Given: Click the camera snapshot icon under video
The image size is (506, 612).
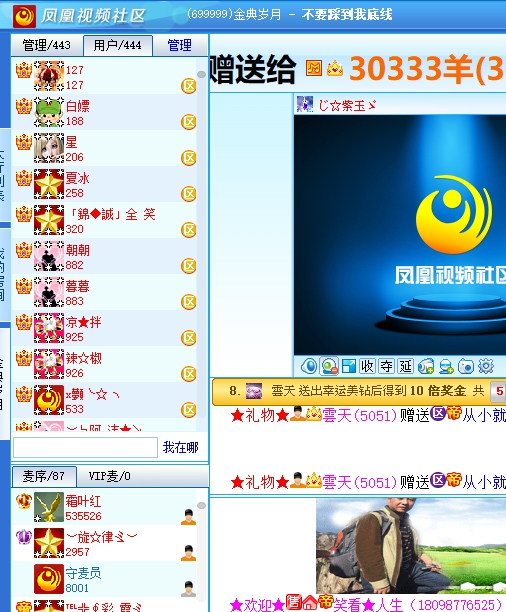Looking at the screenshot, I should tap(466, 366).
